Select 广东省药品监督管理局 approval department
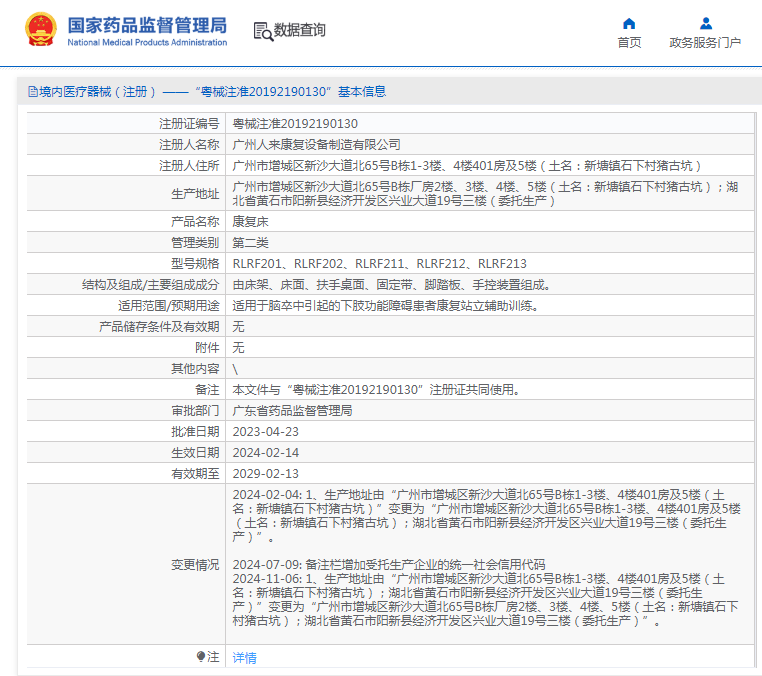This screenshot has height=676, width=762. coord(292,411)
